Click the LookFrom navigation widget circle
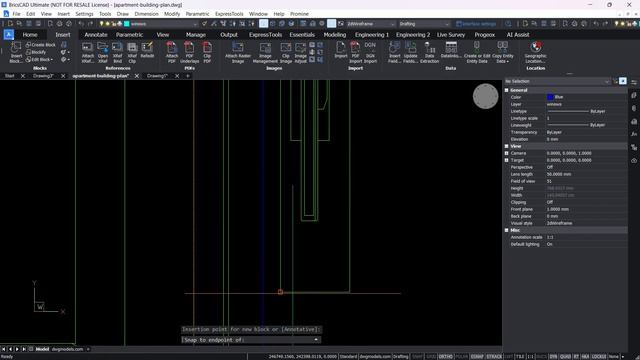Image resolution: width=640 pixels, height=360 pixels. (485, 96)
